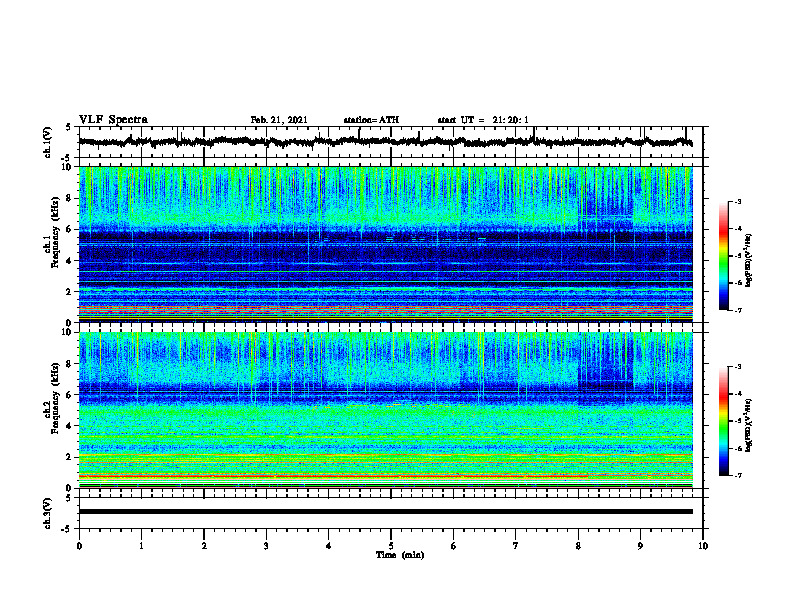Click time axis tick label '3'

click(266, 546)
